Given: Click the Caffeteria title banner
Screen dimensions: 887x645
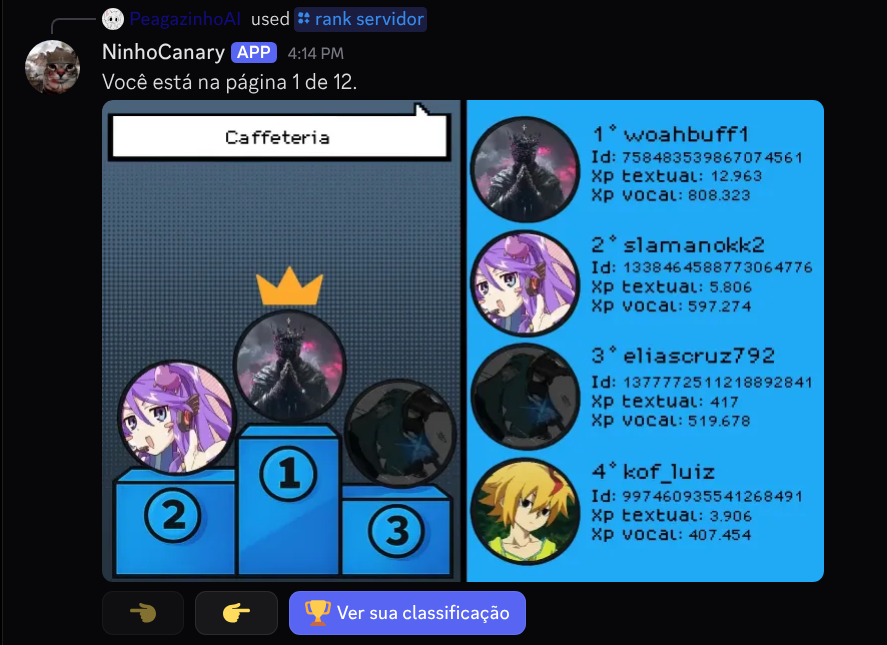Looking at the screenshot, I should (278, 137).
